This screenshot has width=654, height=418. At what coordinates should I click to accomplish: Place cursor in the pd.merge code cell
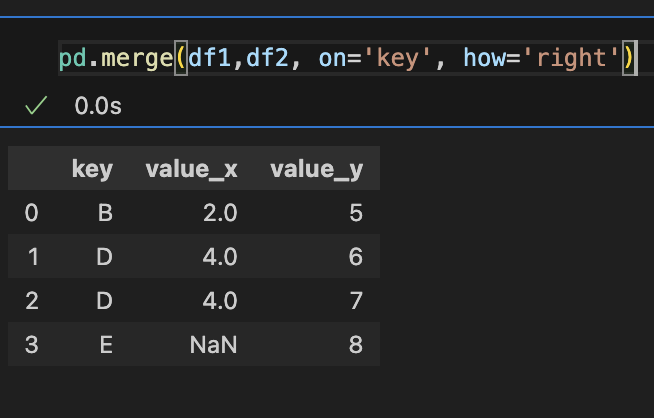355,58
